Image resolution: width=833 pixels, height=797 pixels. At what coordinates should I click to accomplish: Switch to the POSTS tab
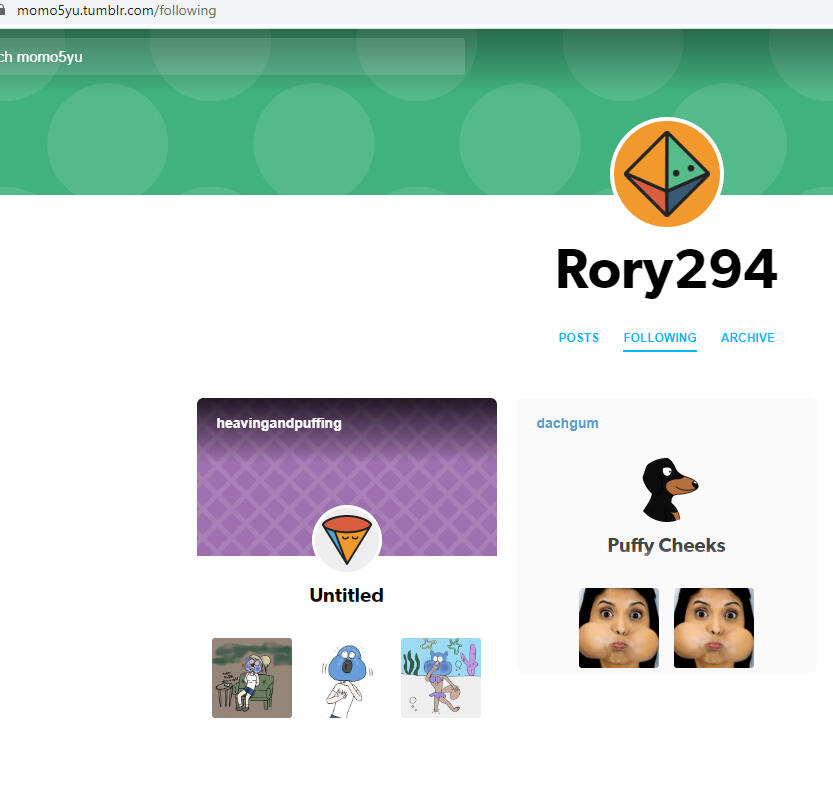(579, 337)
